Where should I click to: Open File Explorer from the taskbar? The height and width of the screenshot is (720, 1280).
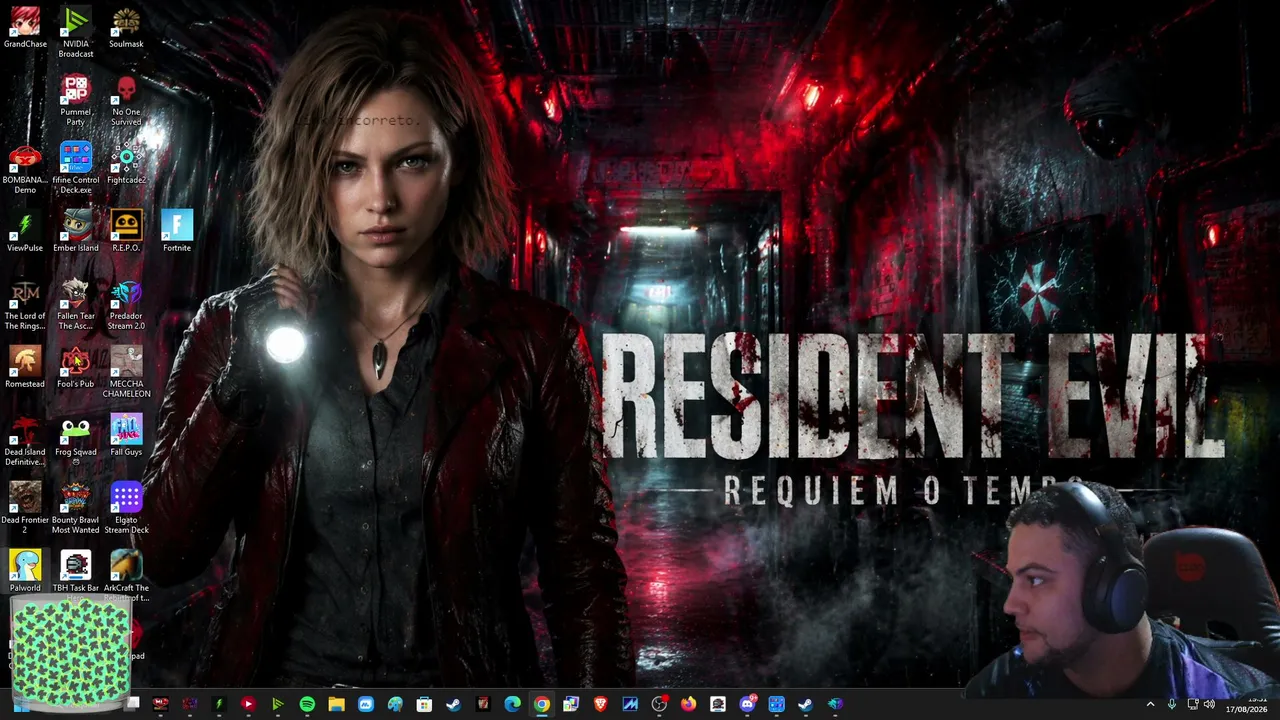tap(337, 704)
